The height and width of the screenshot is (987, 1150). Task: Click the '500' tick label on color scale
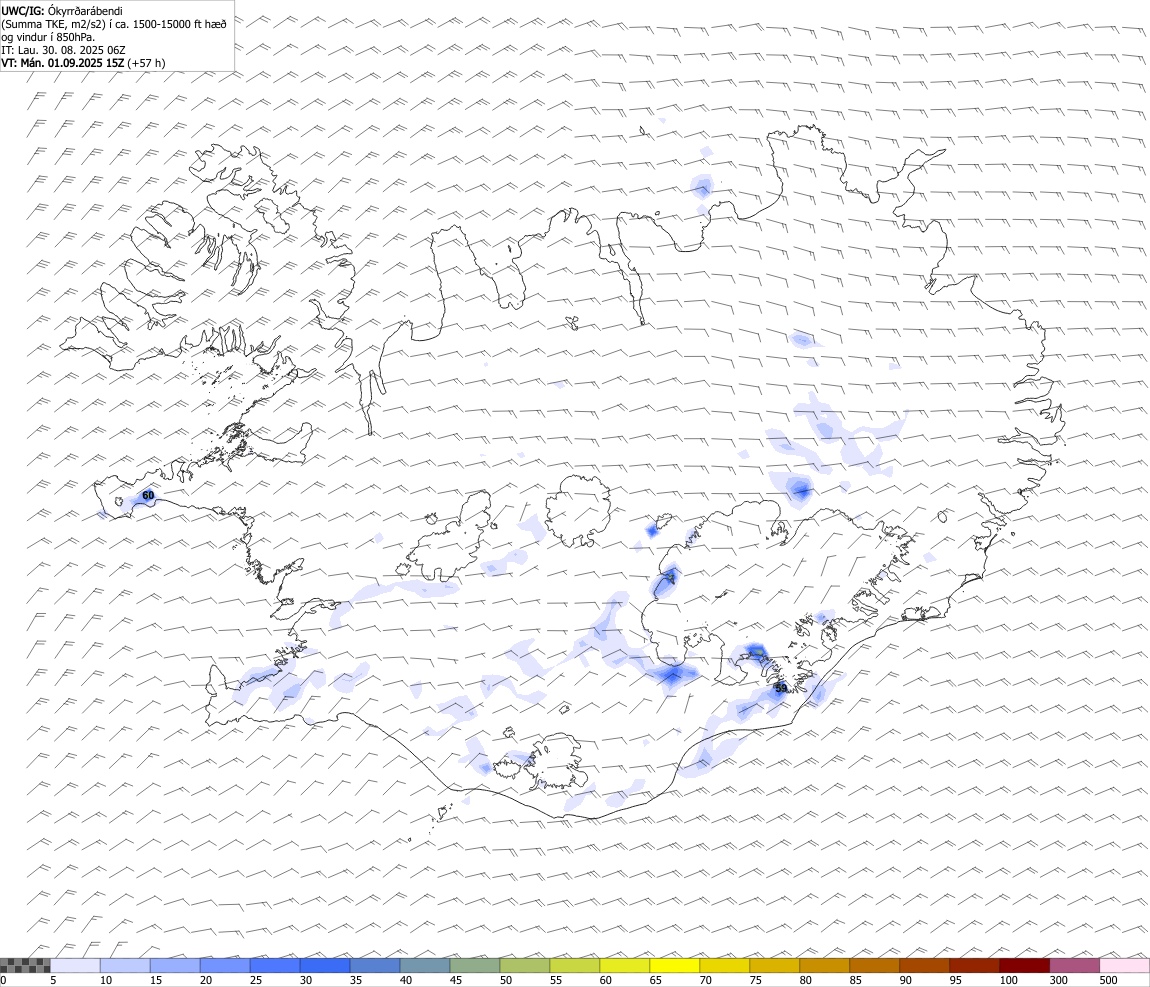[x=1108, y=980]
